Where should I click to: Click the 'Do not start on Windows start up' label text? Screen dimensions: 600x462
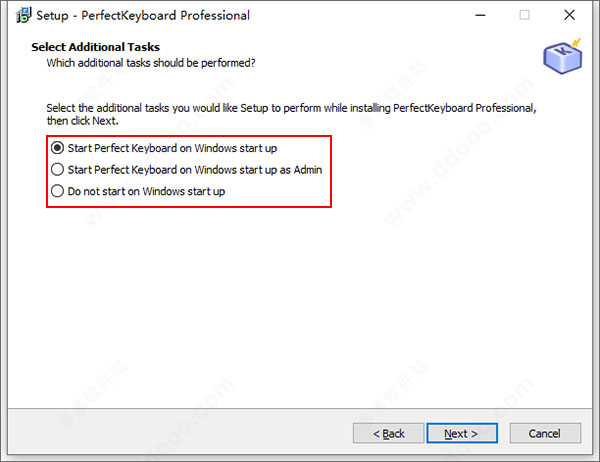pyautogui.click(x=146, y=191)
